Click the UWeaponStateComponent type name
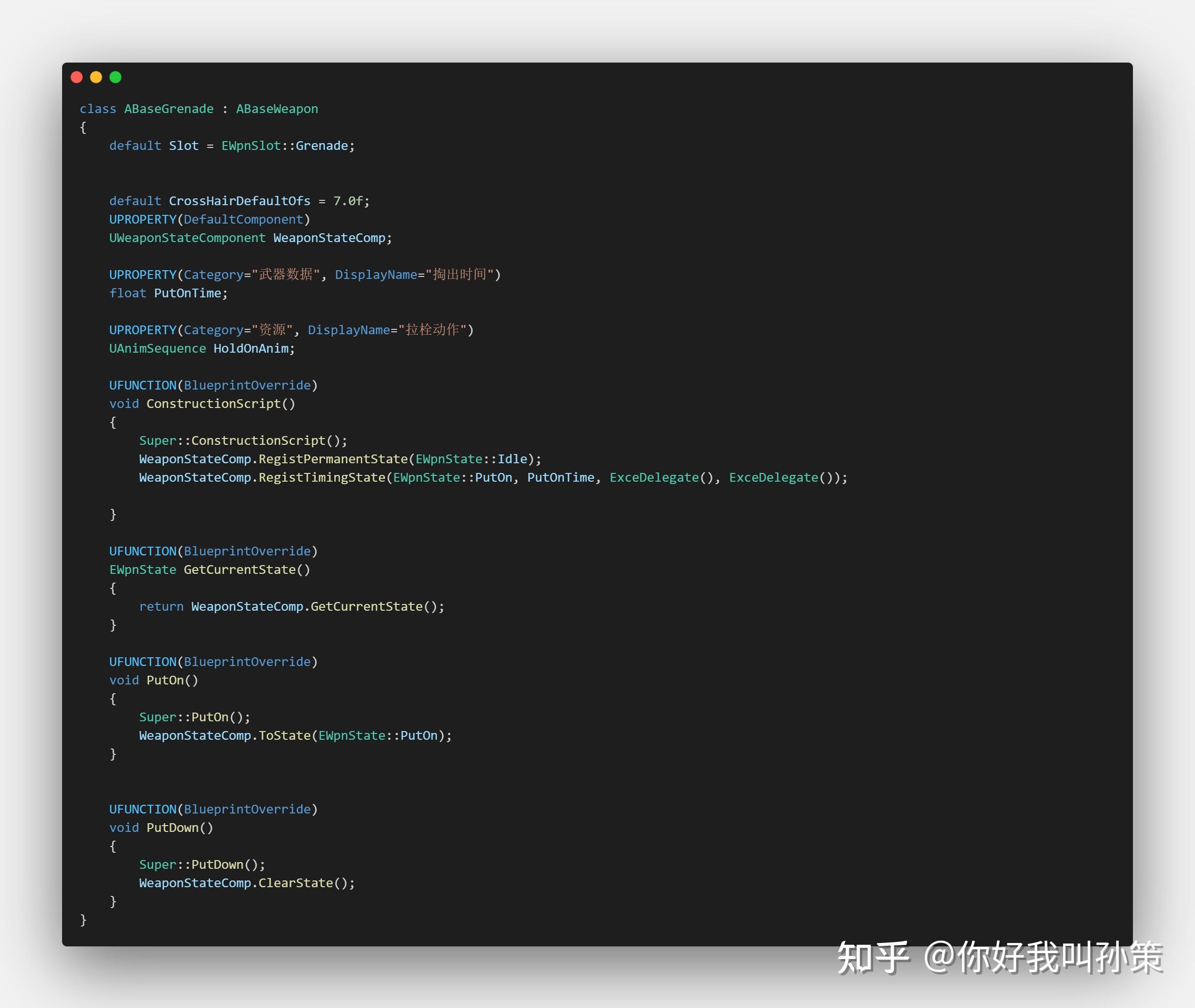Image resolution: width=1195 pixels, height=1008 pixels. (x=187, y=238)
